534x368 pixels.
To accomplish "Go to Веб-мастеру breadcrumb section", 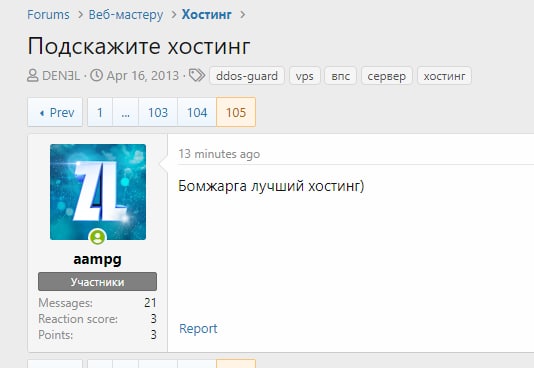I will click(x=126, y=15).
